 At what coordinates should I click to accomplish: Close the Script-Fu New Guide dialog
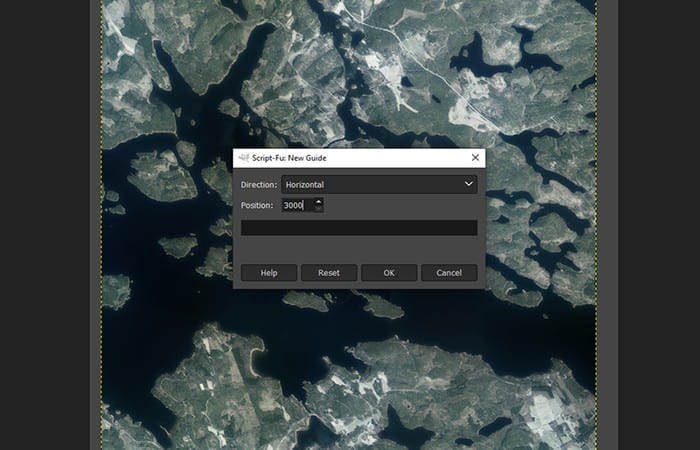[x=475, y=158]
